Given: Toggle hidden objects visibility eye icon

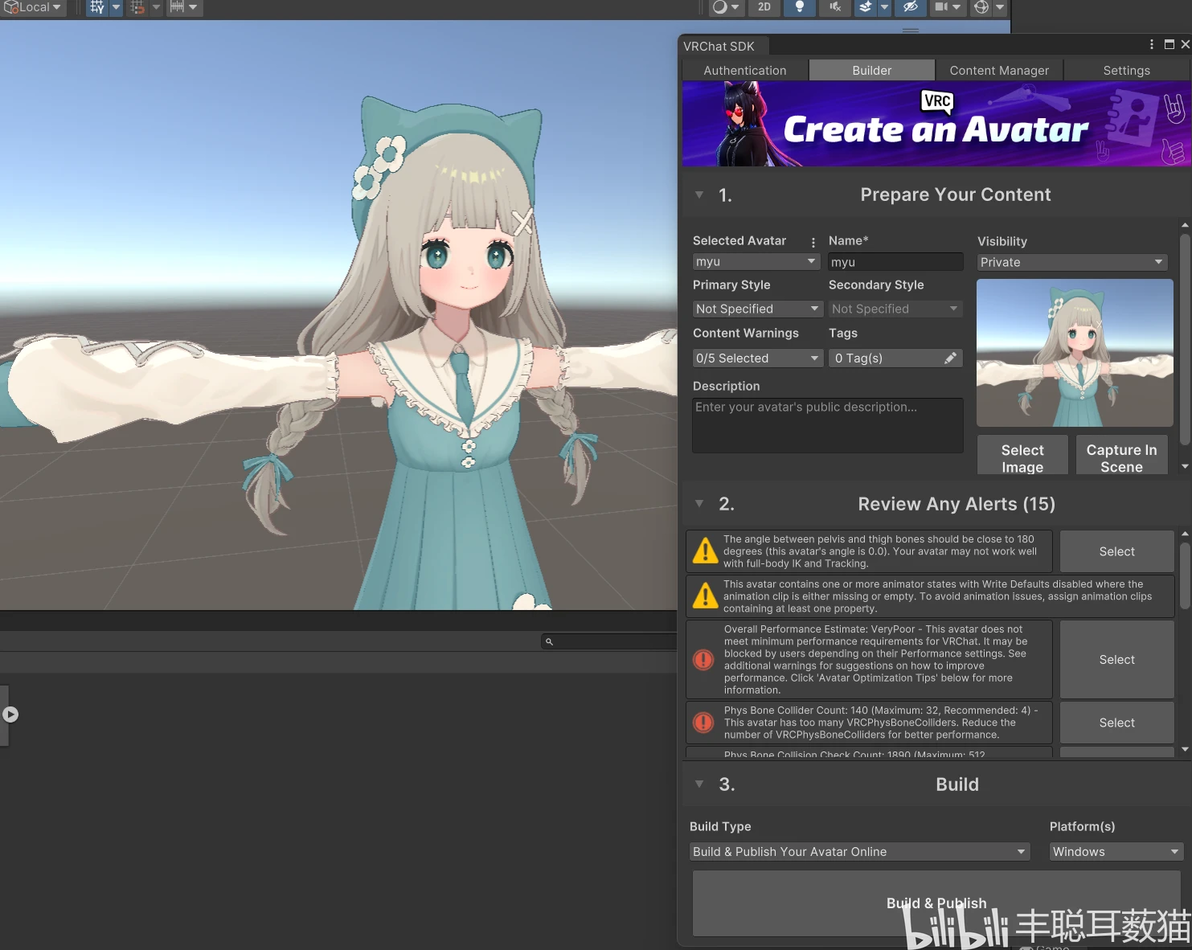Looking at the screenshot, I should point(910,8).
